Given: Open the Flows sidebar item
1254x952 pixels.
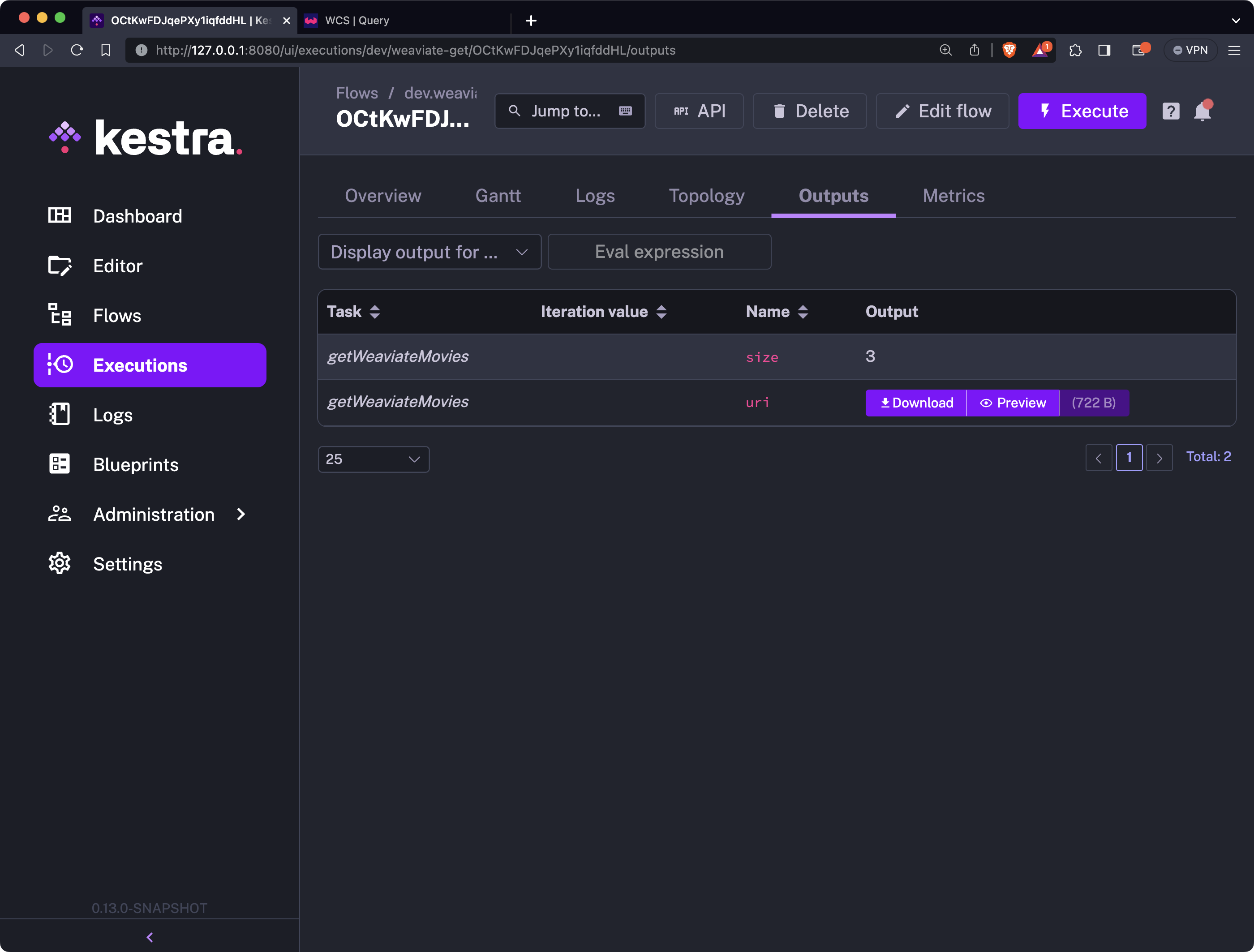Looking at the screenshot, I should (x=117, y=316).
